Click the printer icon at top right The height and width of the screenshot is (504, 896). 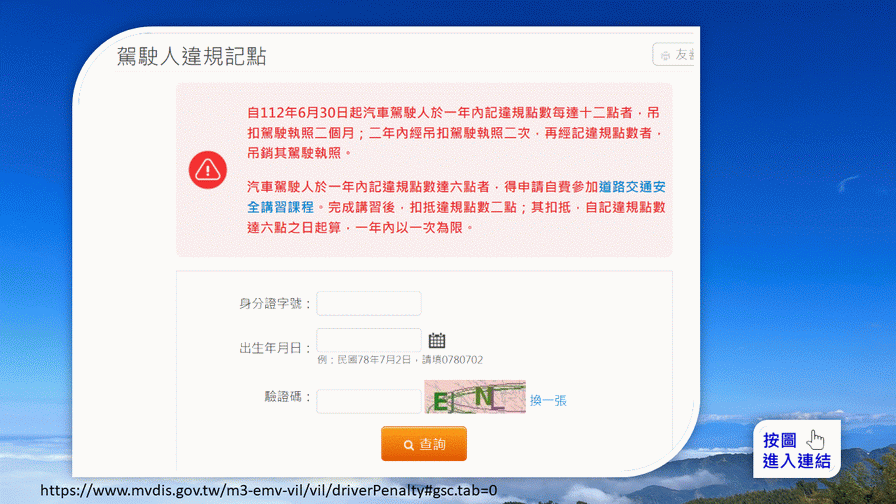(665, 55)
